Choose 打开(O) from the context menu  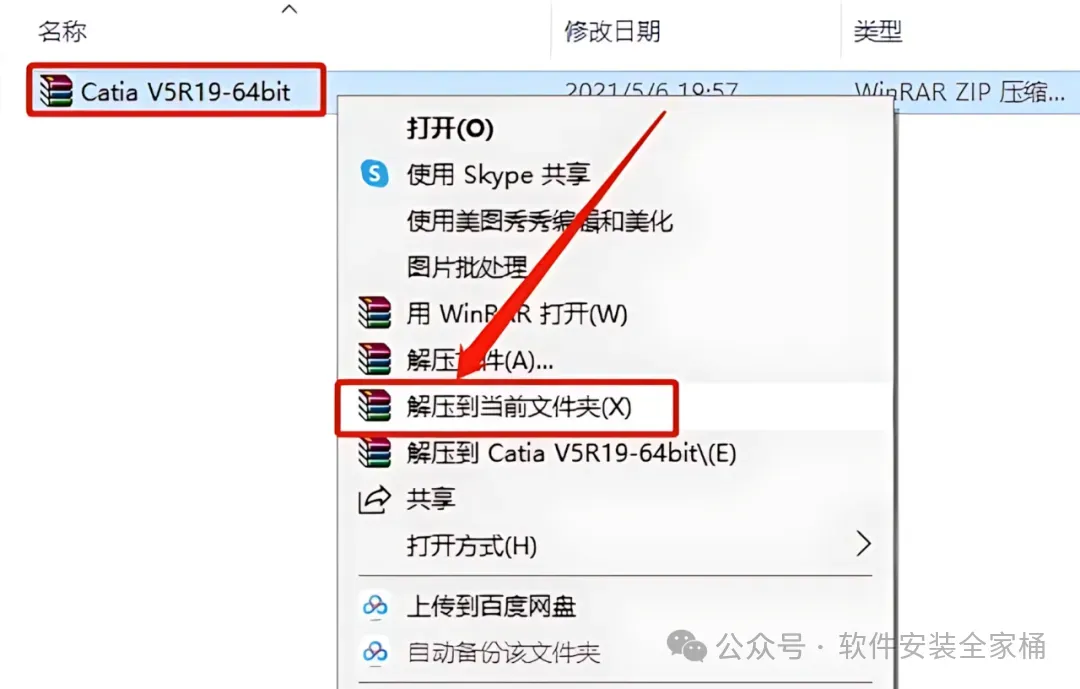click(450, 129)
